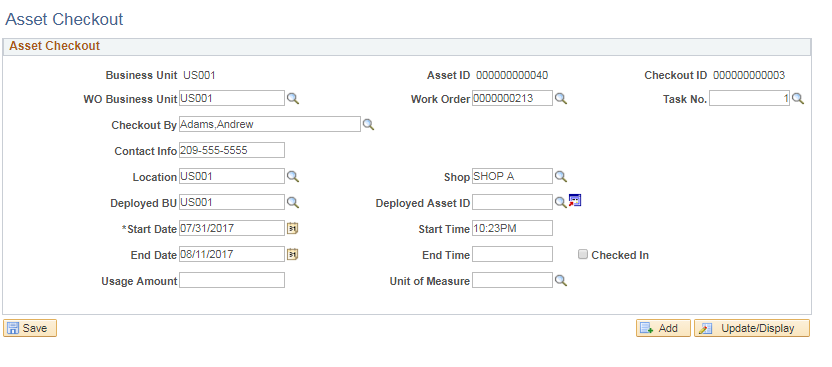Open Start Date calendar picker

click(293, 228)
